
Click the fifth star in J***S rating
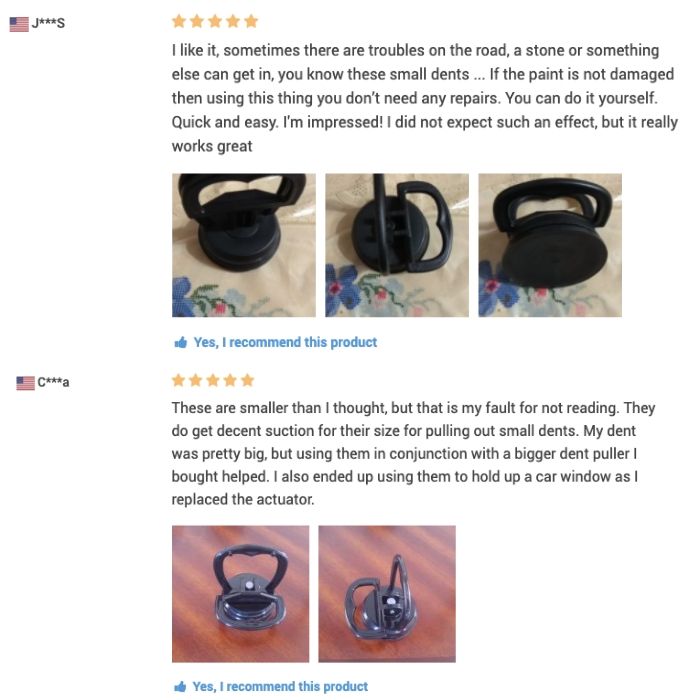(251, 21)
